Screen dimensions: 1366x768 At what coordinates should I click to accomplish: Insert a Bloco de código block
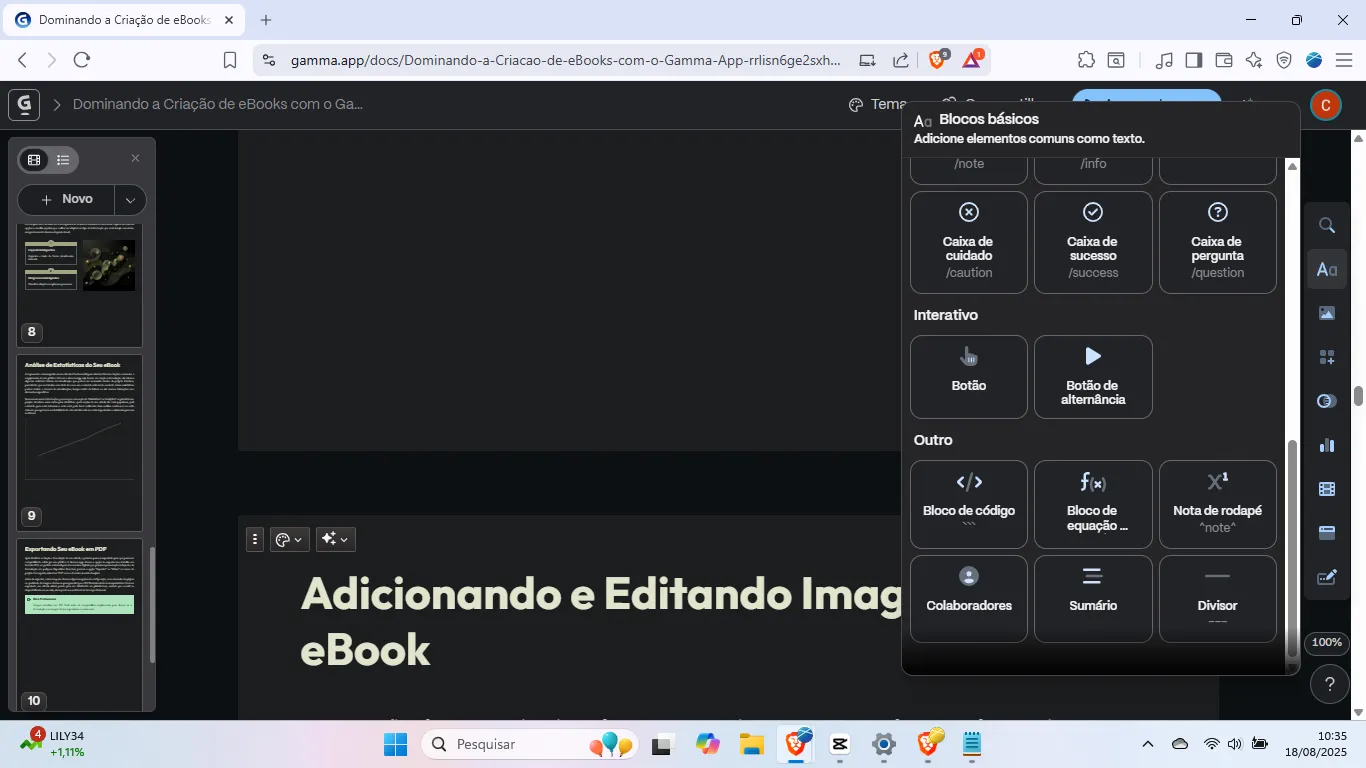coord(968,504)
